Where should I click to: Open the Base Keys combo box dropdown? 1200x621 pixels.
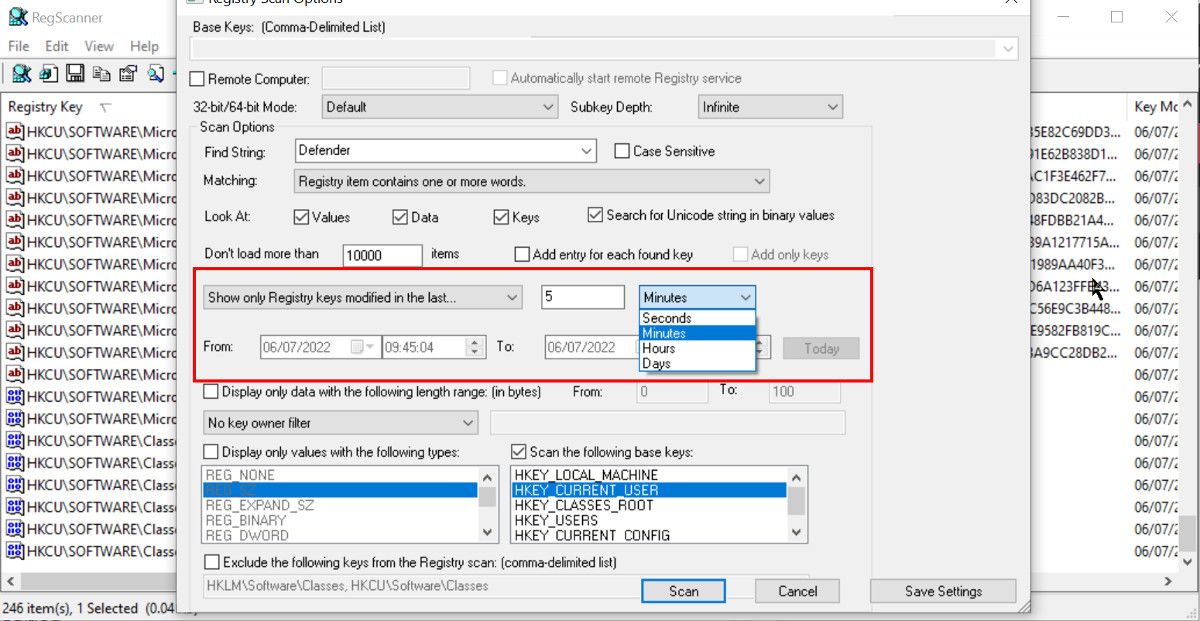pos(1007,48)
